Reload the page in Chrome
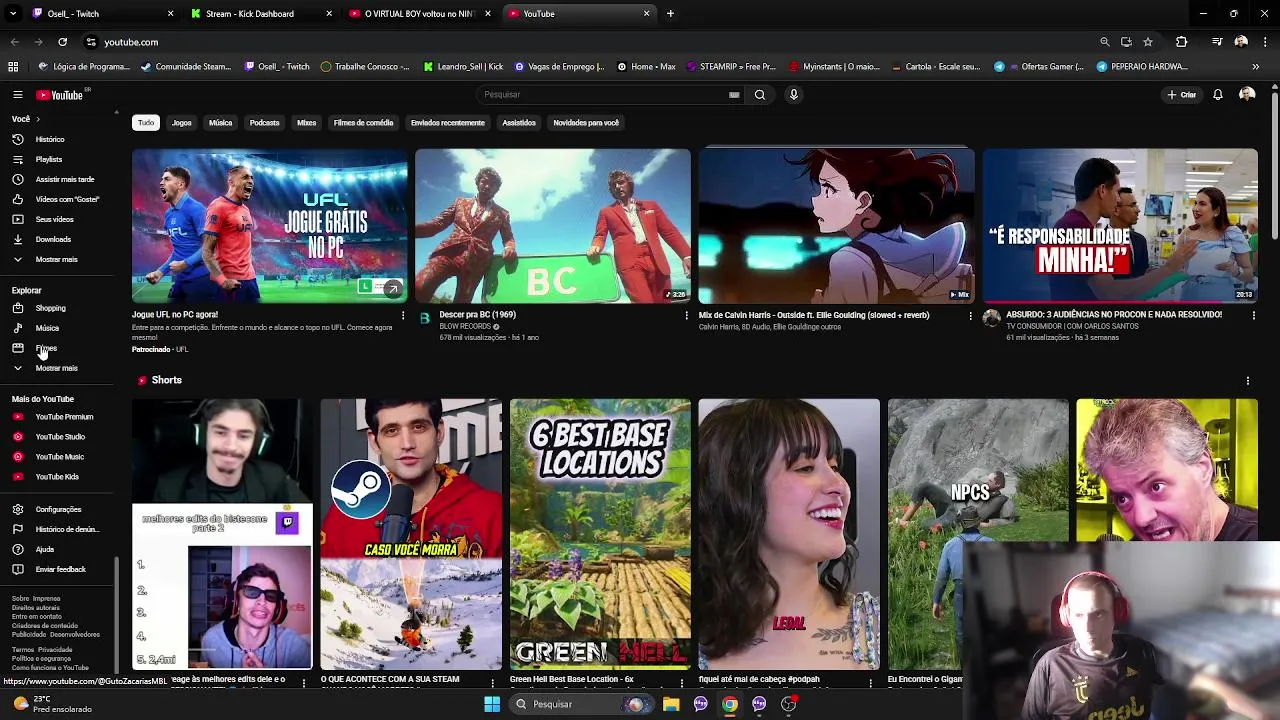Viewport: 1280px width, 720px height. tap(62, 42)
